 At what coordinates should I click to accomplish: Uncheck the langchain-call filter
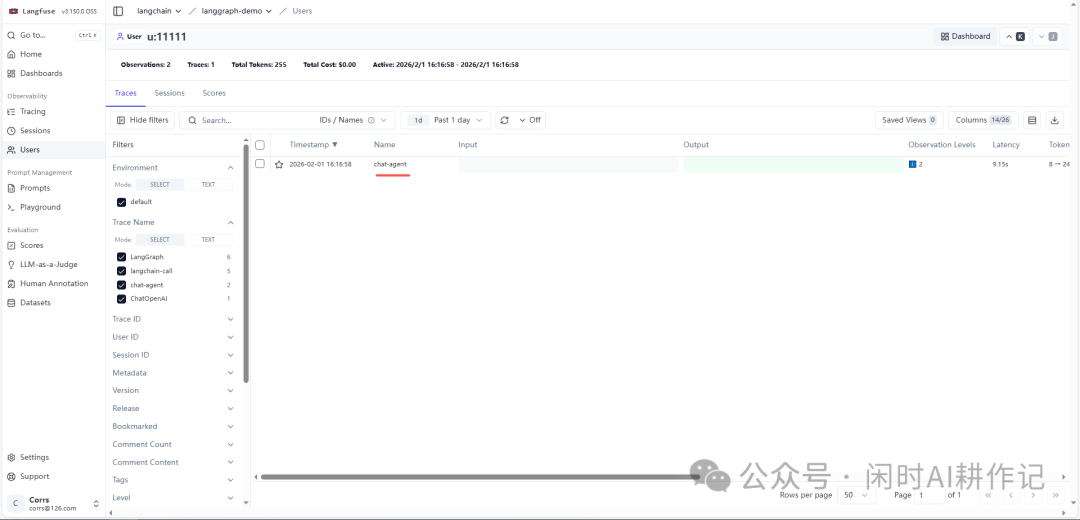click(121, 271)
